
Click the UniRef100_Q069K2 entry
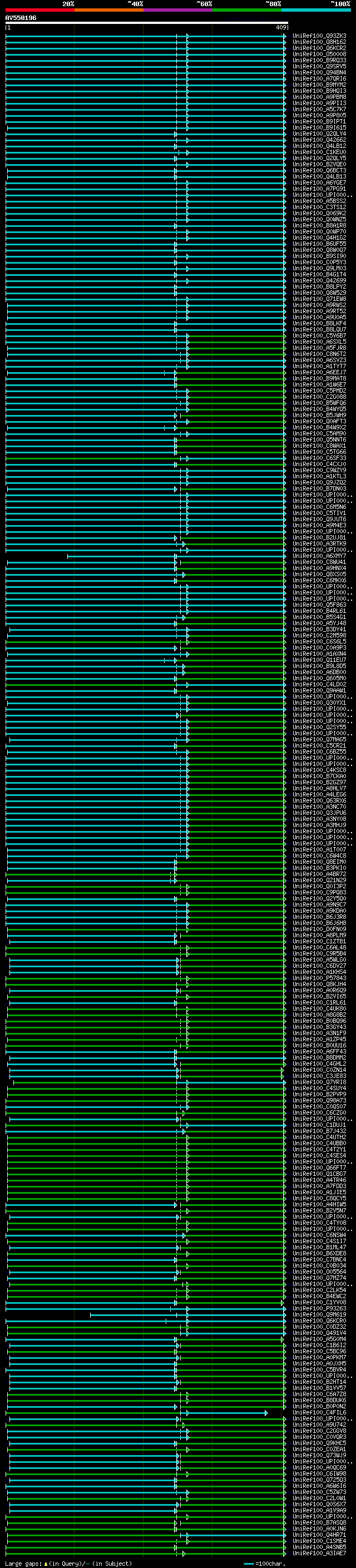[x=319, y=213]
